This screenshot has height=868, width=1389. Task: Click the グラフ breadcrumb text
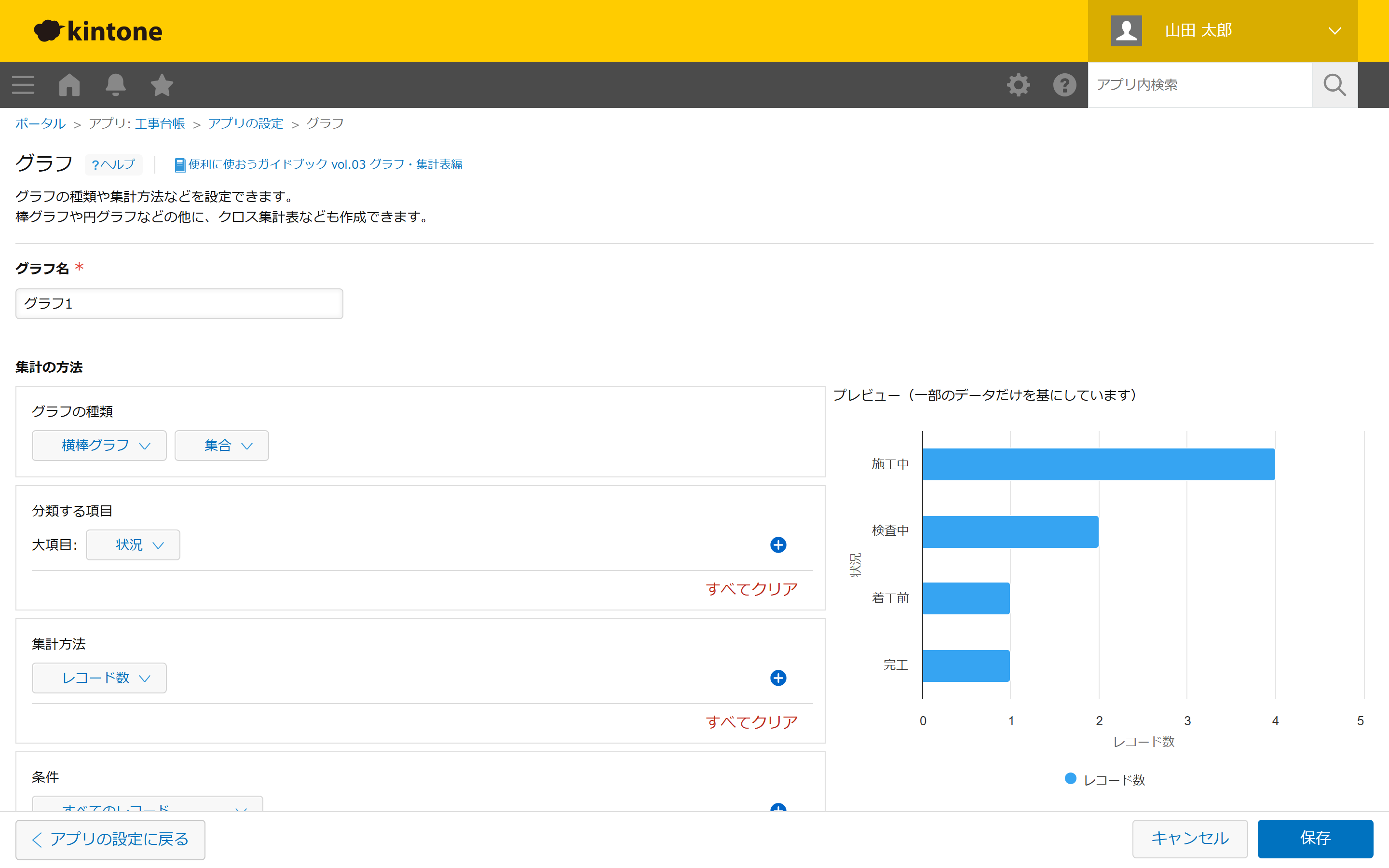coord(325,123)
